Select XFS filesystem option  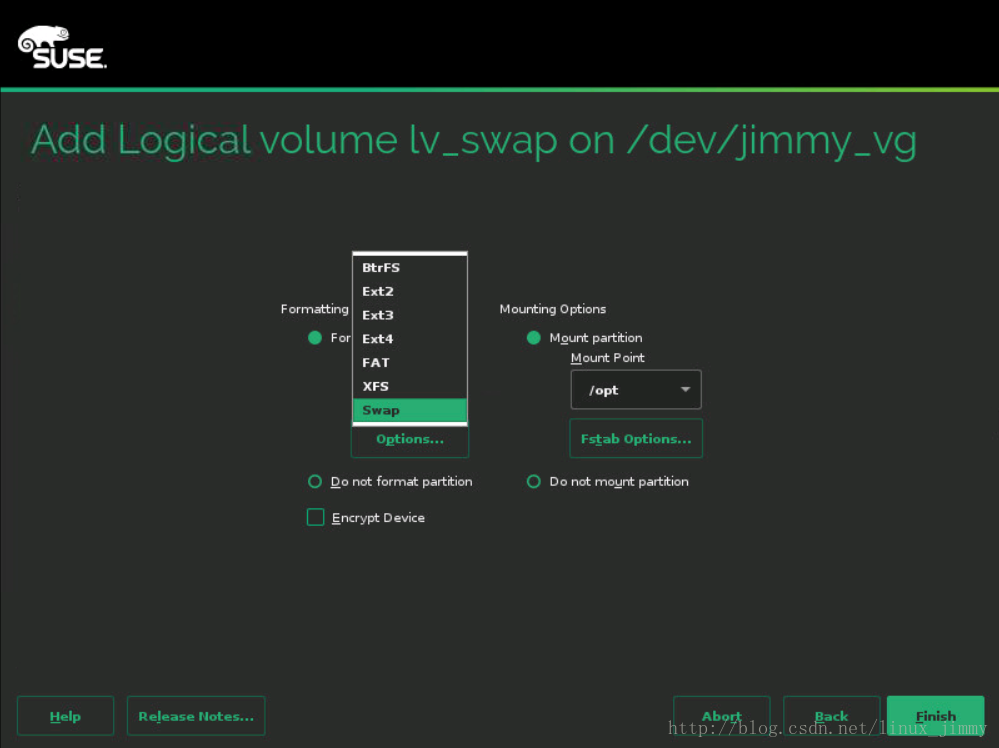coord(410,386)
